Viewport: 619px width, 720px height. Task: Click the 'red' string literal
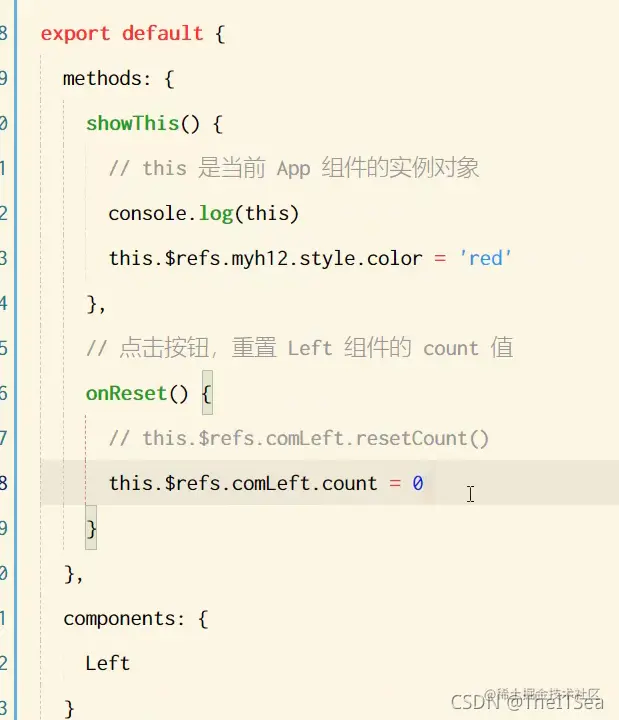tap(485, 258)
